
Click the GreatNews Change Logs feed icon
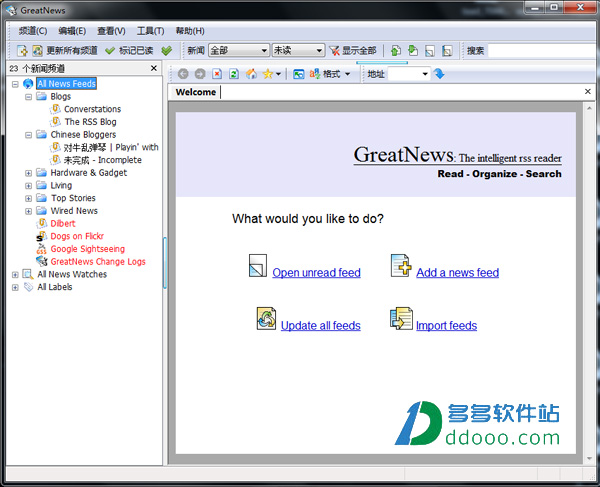click(41, 262)
